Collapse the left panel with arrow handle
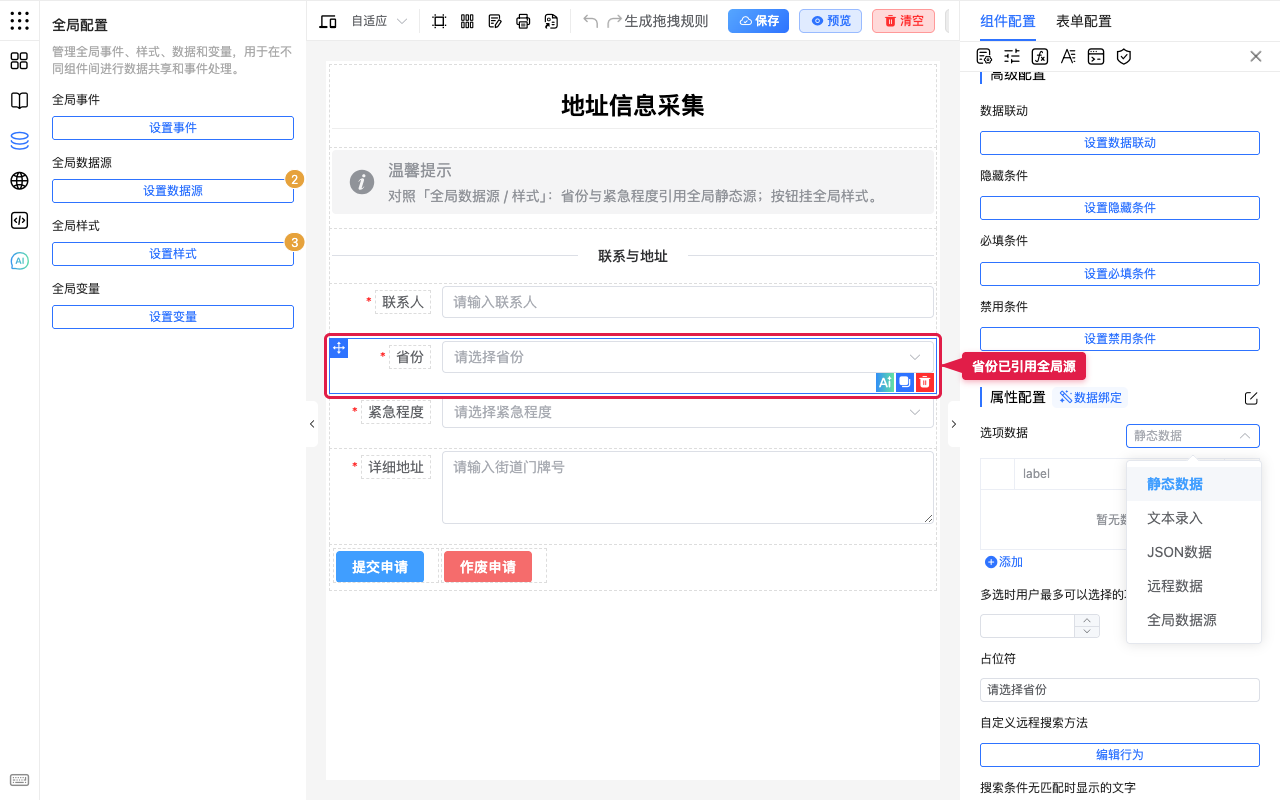 point(312,424)
